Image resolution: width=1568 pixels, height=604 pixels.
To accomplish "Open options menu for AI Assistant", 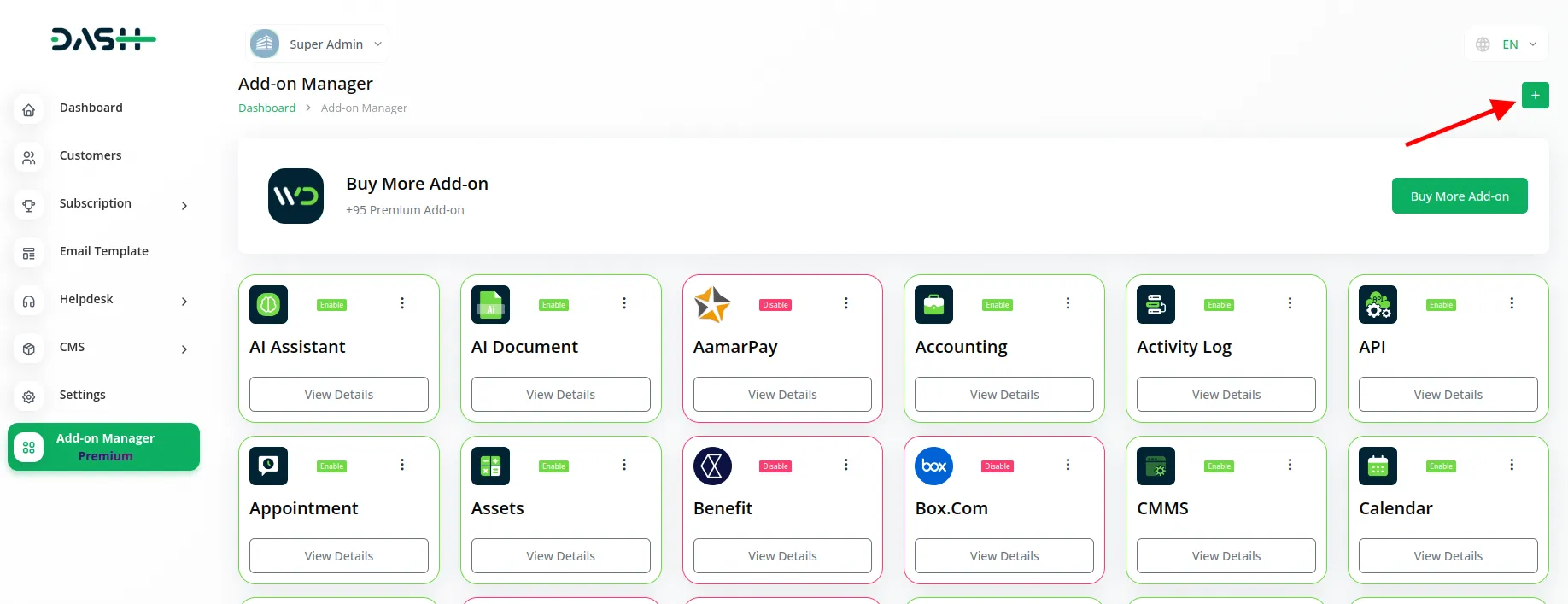I will coord(402,303).
